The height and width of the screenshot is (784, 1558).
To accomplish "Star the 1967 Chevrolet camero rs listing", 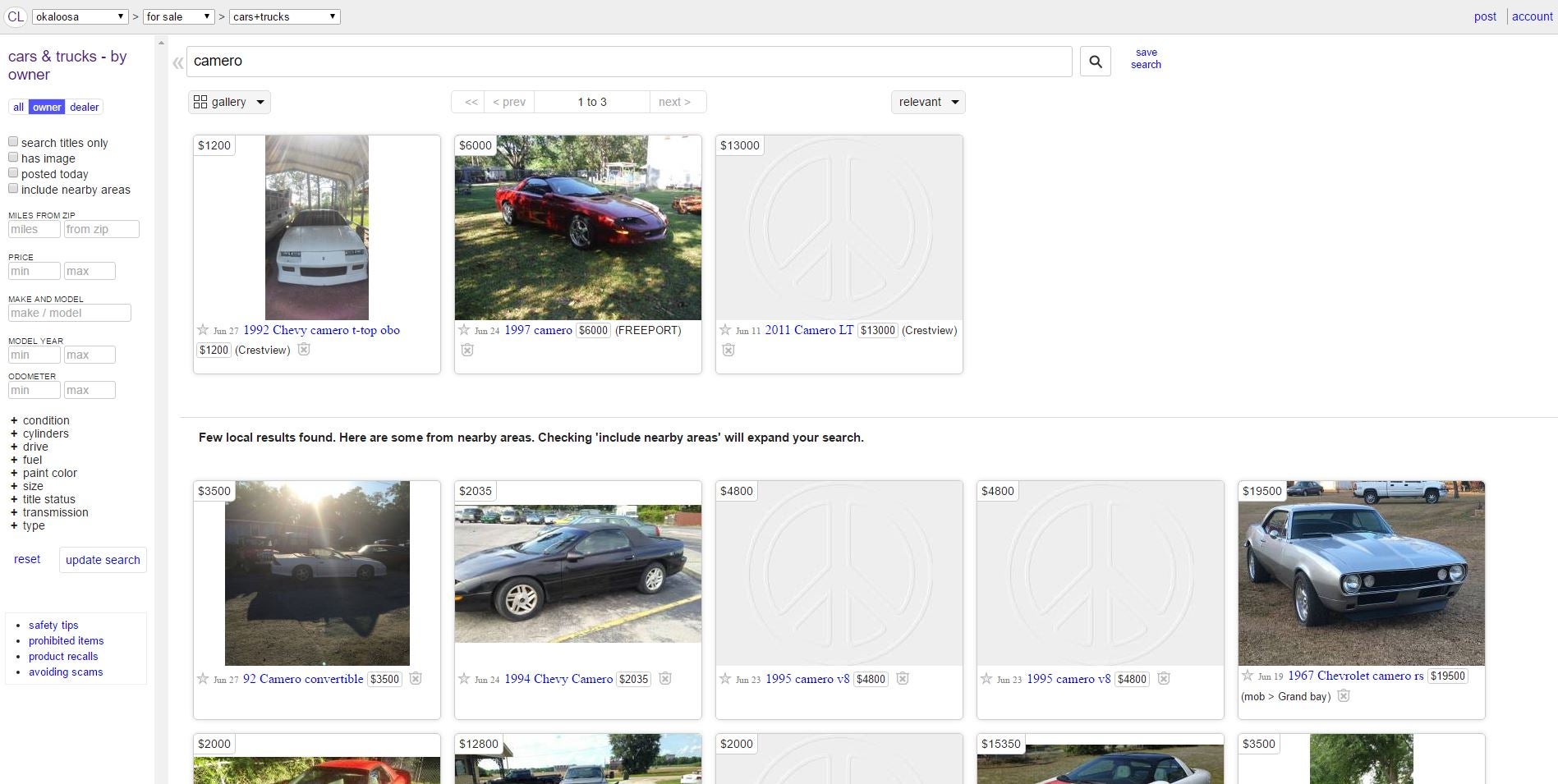I will 1248,676.
